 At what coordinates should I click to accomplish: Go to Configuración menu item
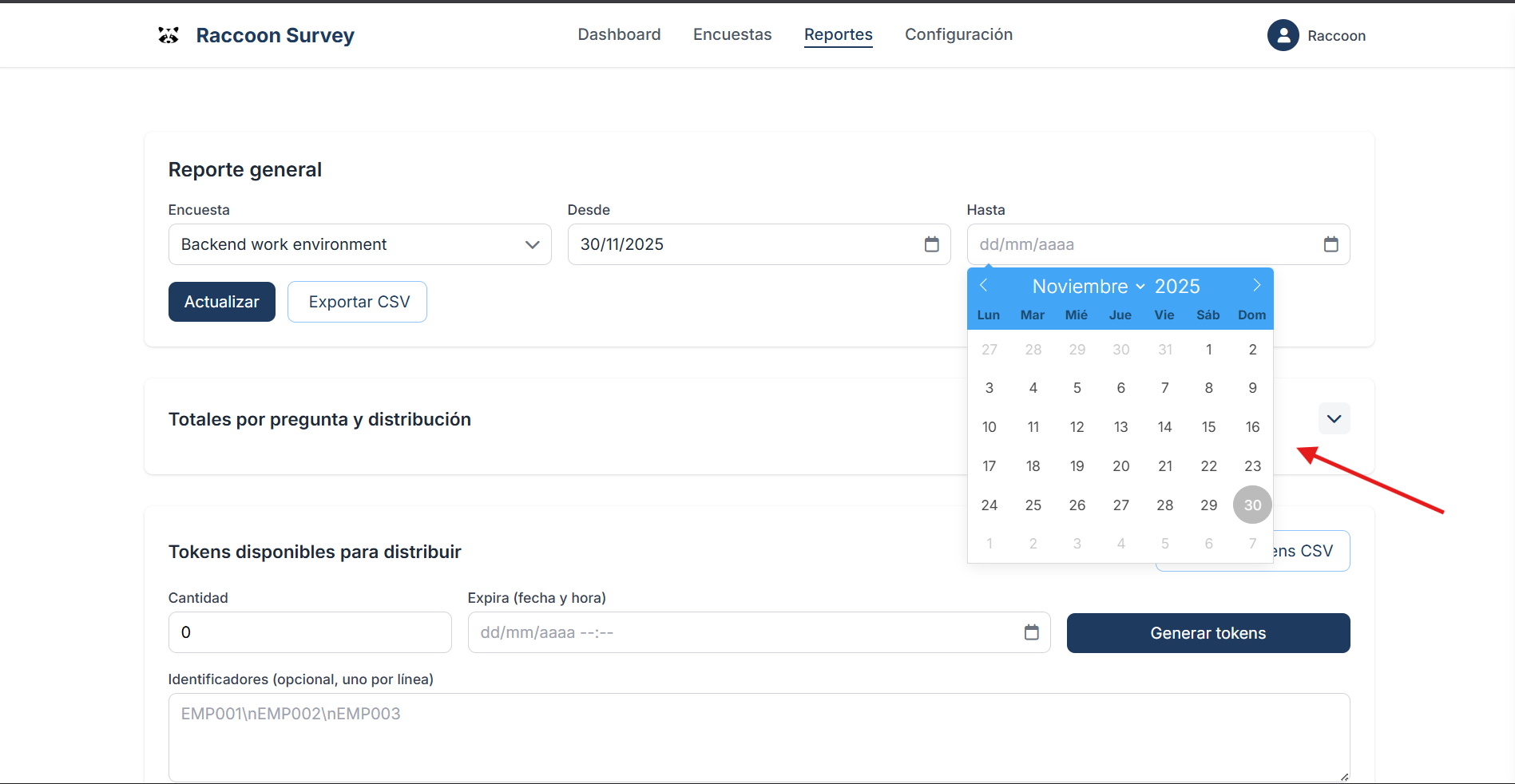point(958,34)
